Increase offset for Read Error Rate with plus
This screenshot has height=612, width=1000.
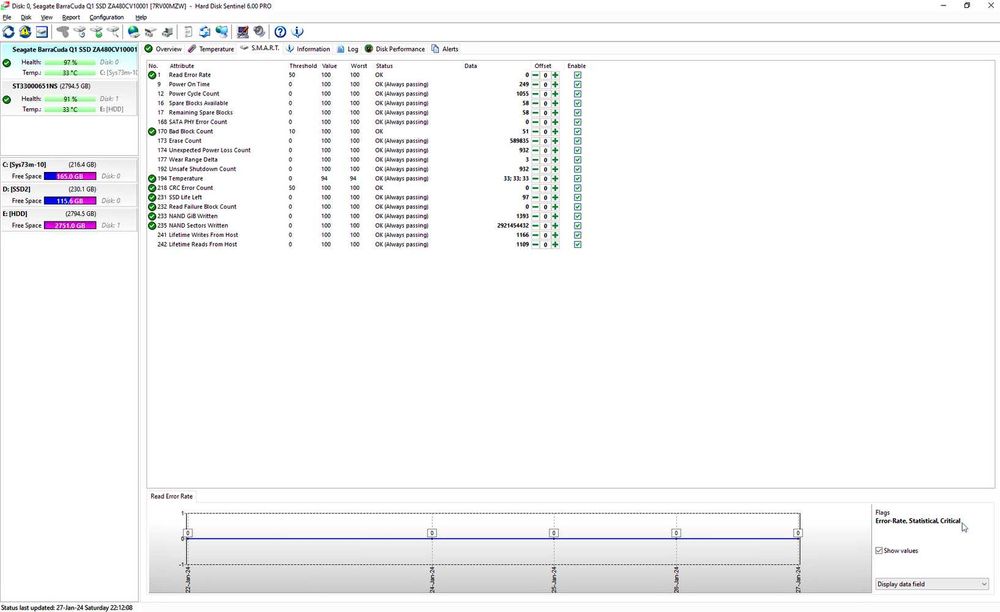point(555,75)
